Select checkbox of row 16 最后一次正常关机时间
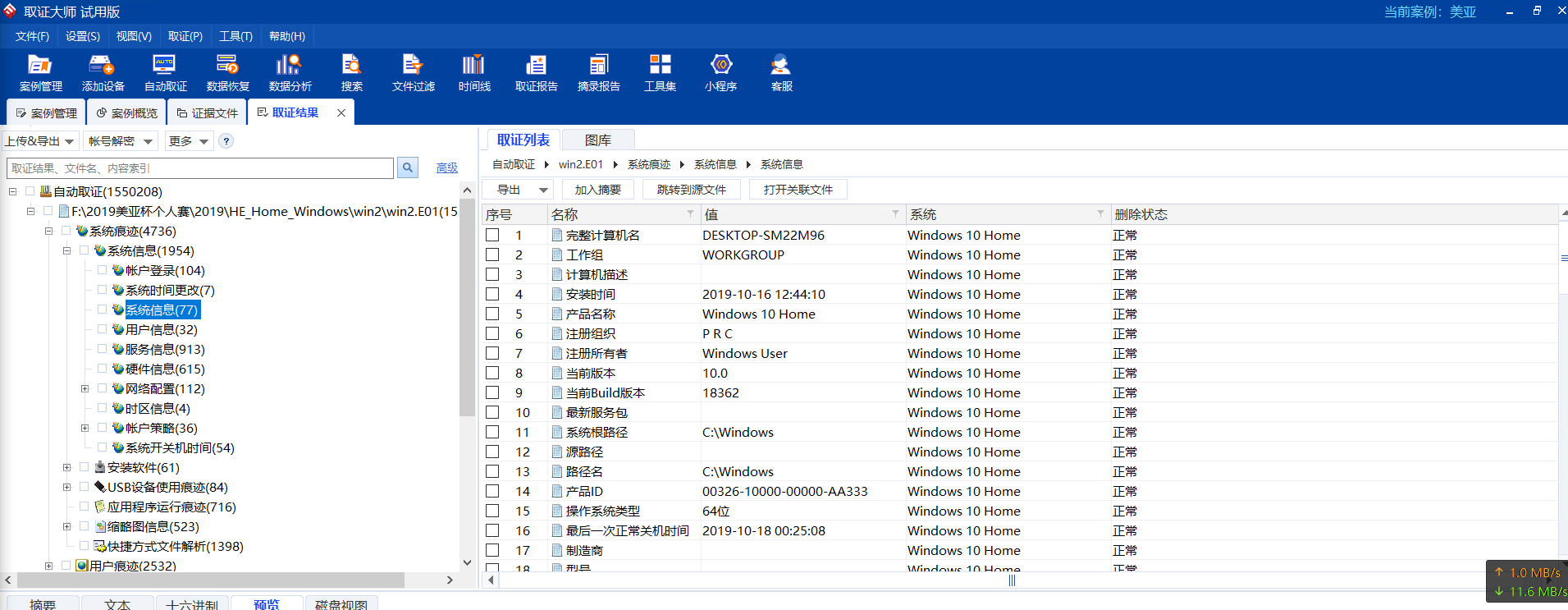 tap(492, 530)
